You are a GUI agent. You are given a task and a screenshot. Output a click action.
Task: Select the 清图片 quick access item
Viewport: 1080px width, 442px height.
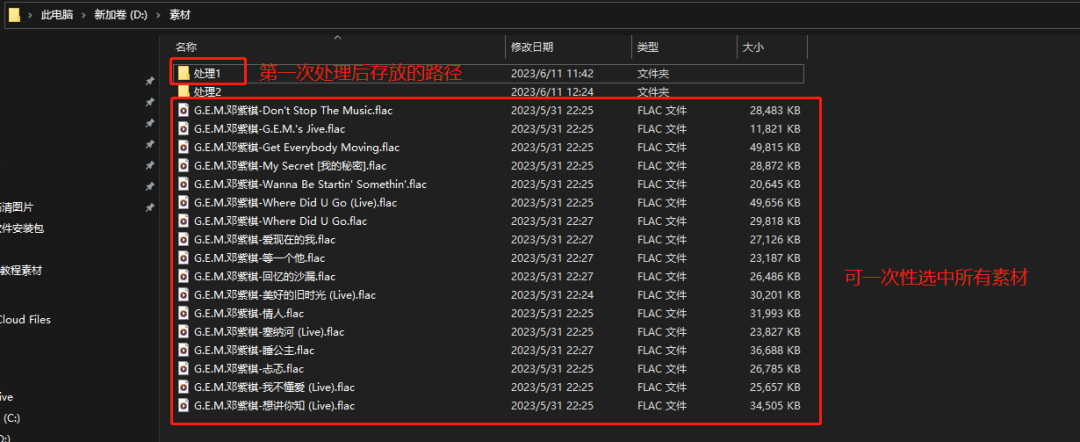coord(17,207)
